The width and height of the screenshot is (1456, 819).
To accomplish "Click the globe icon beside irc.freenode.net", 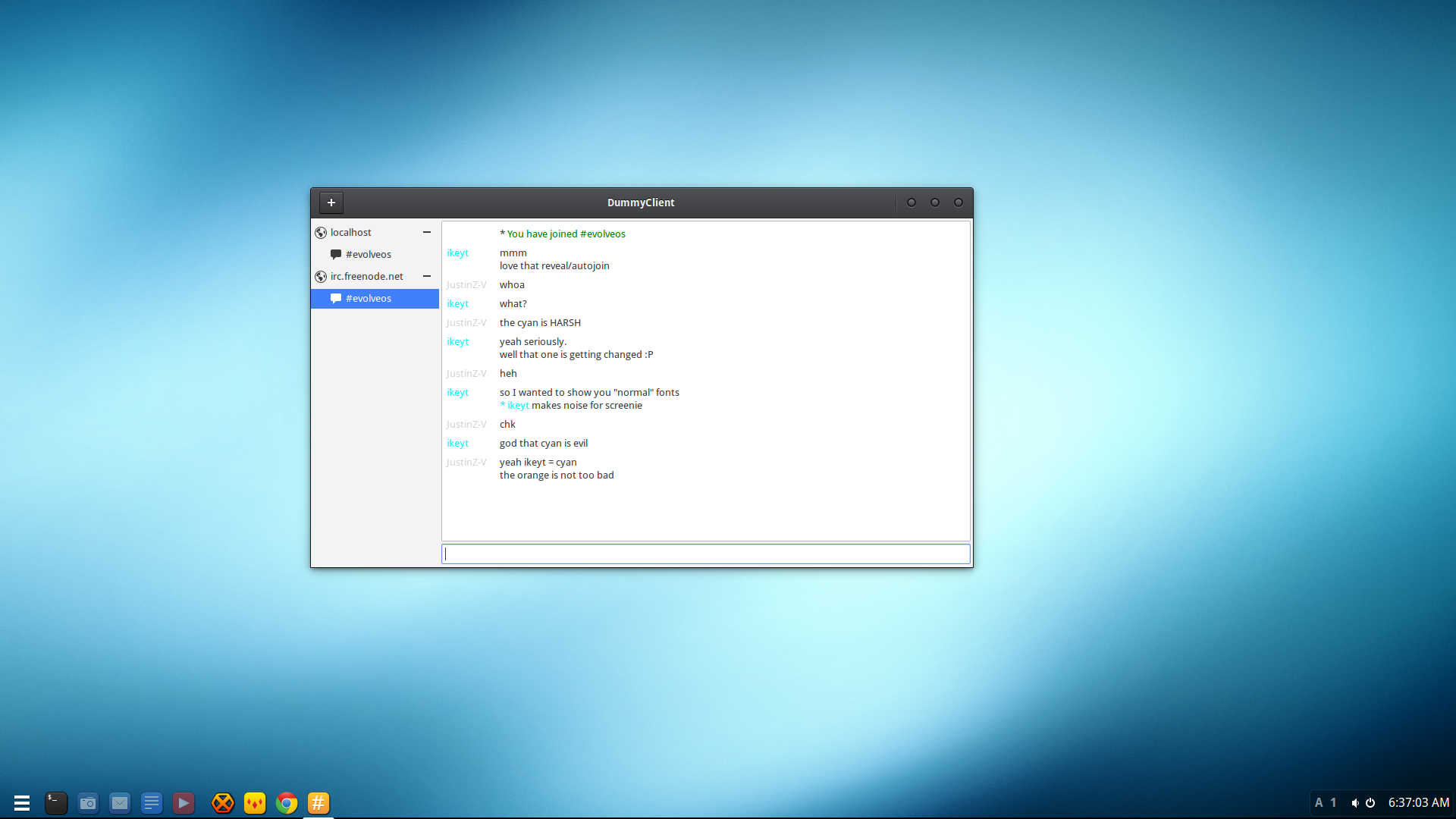I will [321, 277].
